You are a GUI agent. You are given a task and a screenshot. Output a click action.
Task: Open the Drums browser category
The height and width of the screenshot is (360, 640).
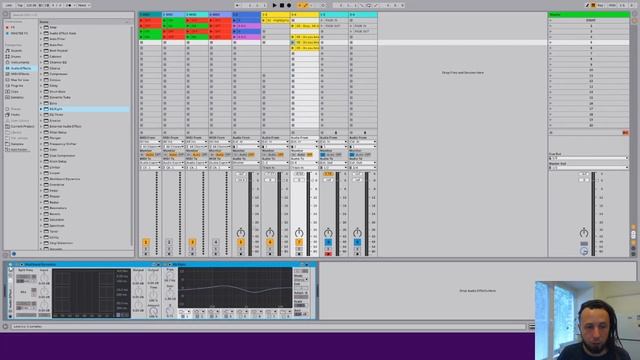click(x=16, y=57)
